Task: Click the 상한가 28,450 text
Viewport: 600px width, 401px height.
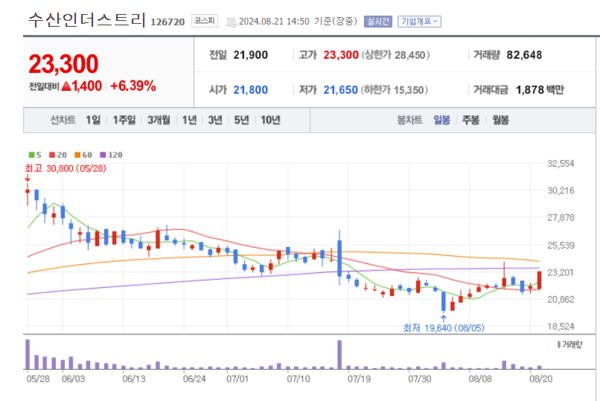Action: 395,55
